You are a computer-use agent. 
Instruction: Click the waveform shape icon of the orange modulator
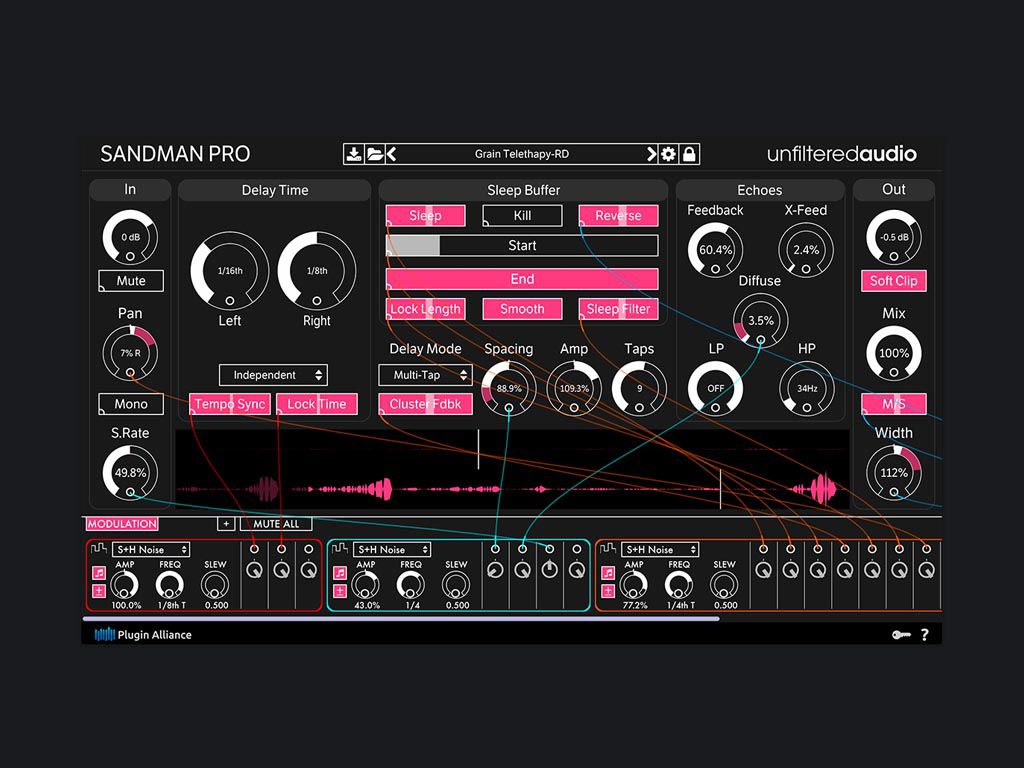(607, 549)
